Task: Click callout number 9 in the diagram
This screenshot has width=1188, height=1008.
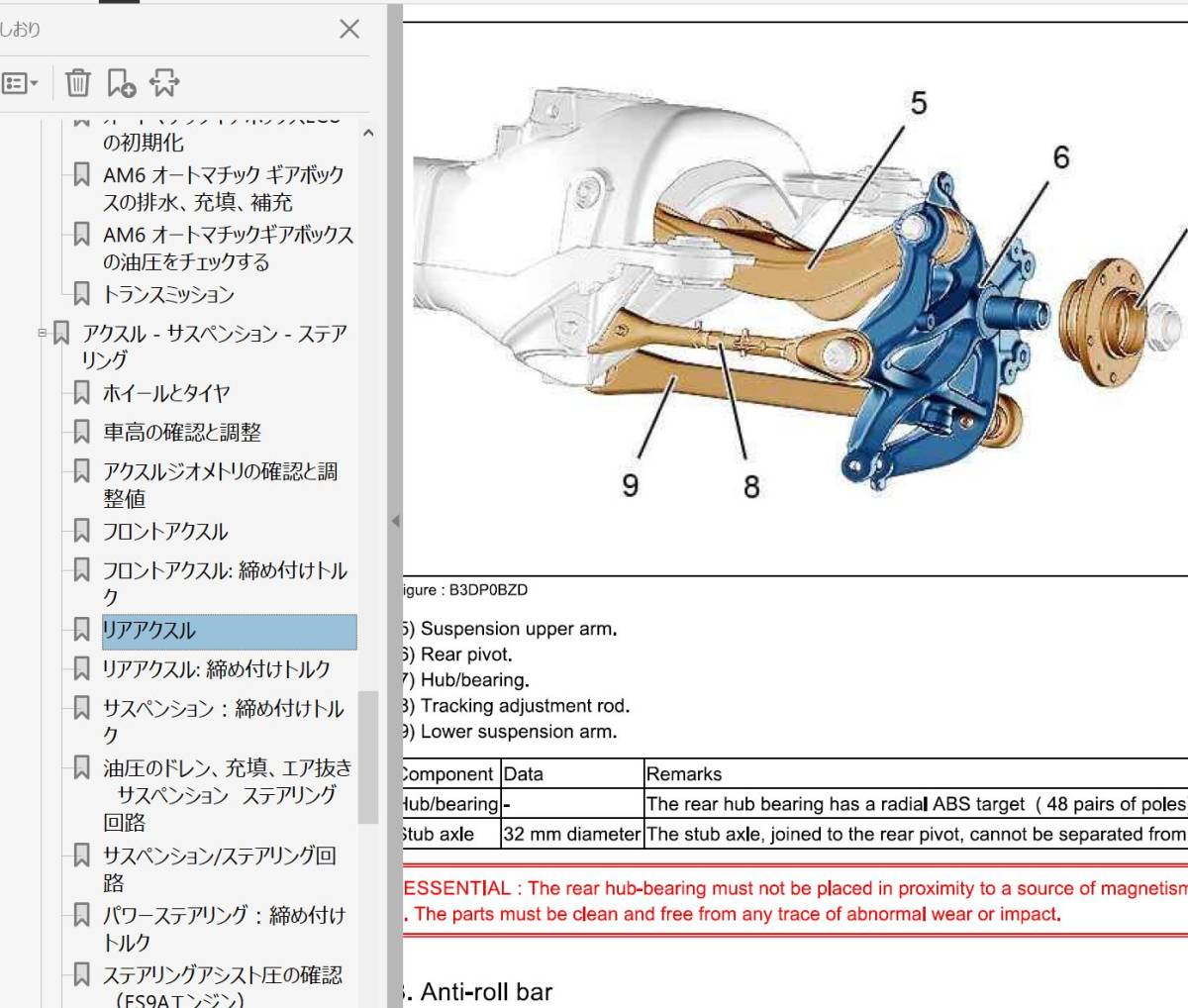Action: pos(630,484)
